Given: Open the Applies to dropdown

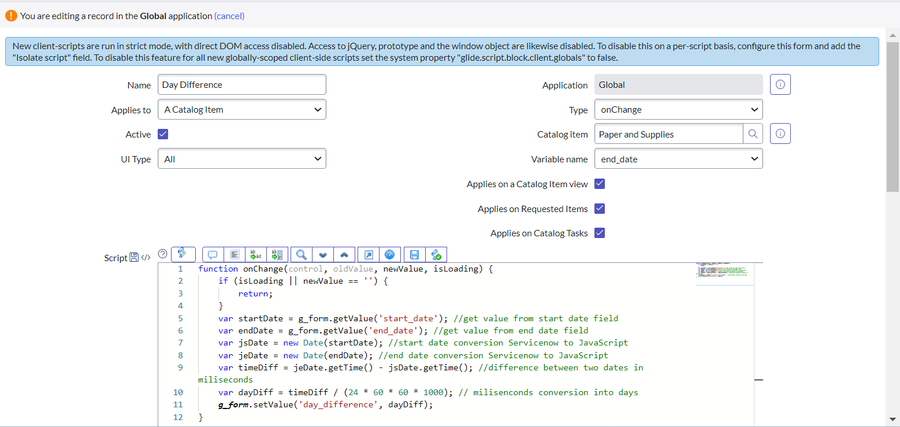Looking at the screenshot, I should [x=242, y=110].
